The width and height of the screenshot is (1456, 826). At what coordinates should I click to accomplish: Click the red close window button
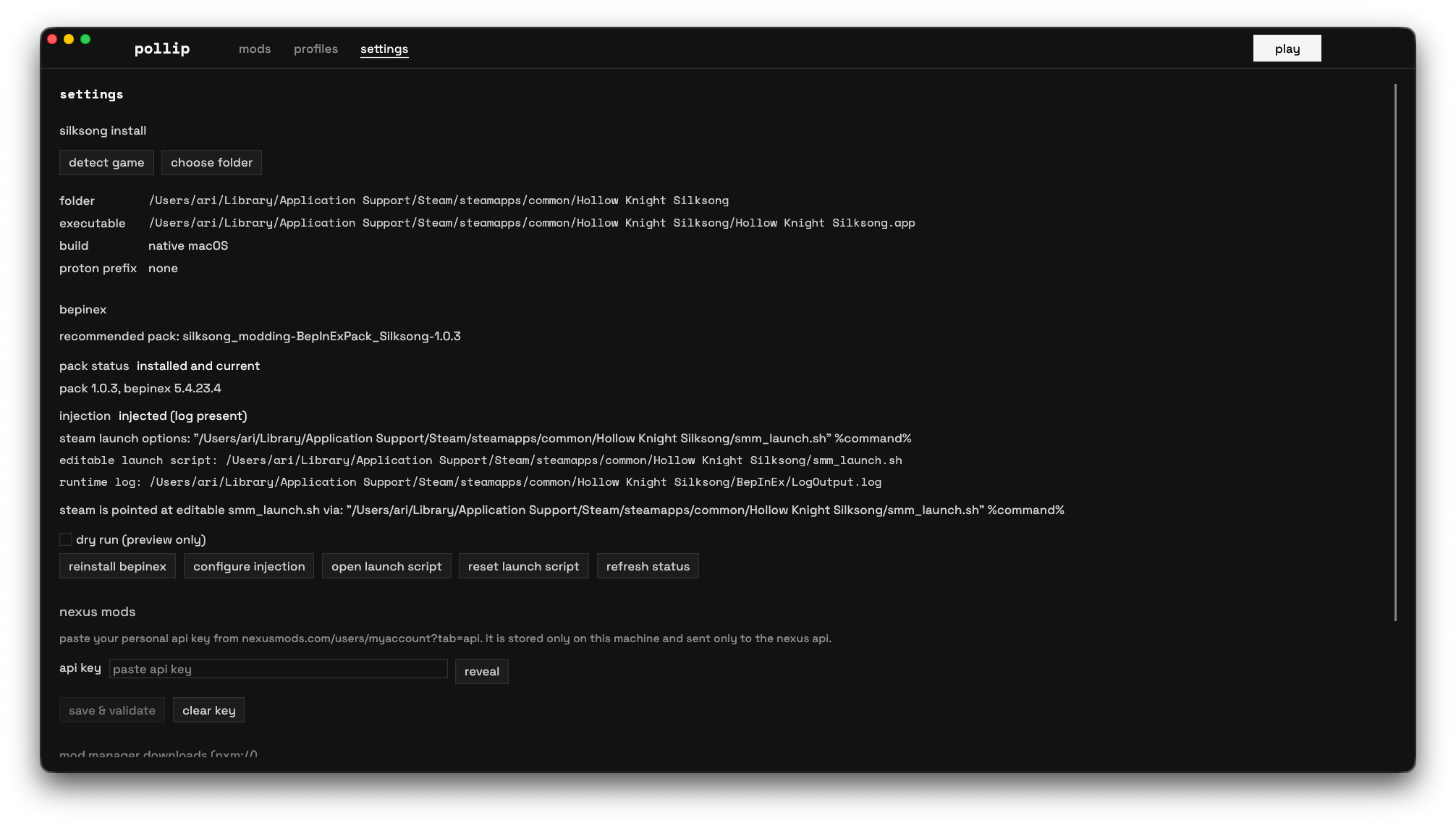pos(52,39)
